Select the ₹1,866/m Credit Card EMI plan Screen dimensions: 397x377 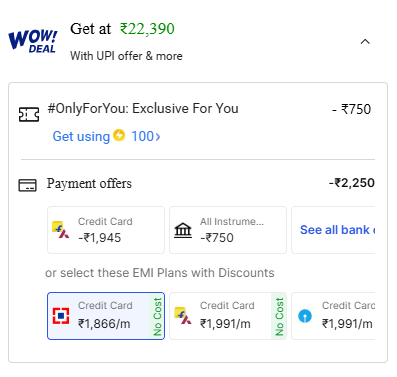106,316
